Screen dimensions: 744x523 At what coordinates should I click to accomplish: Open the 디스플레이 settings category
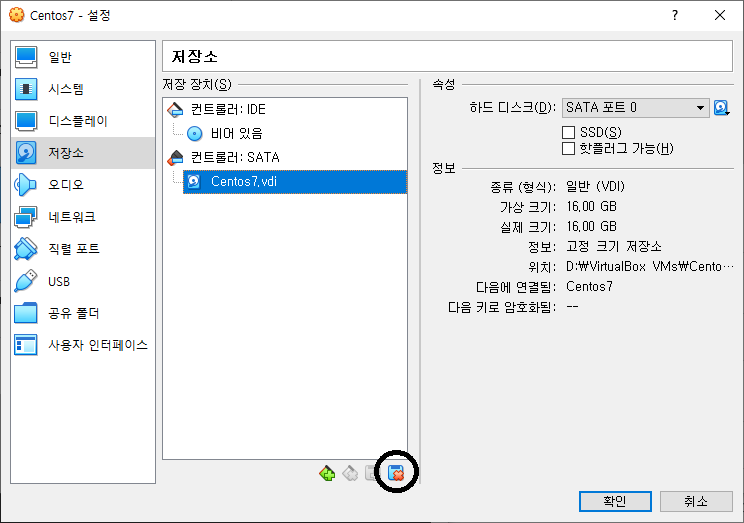(x=83, y=121)
